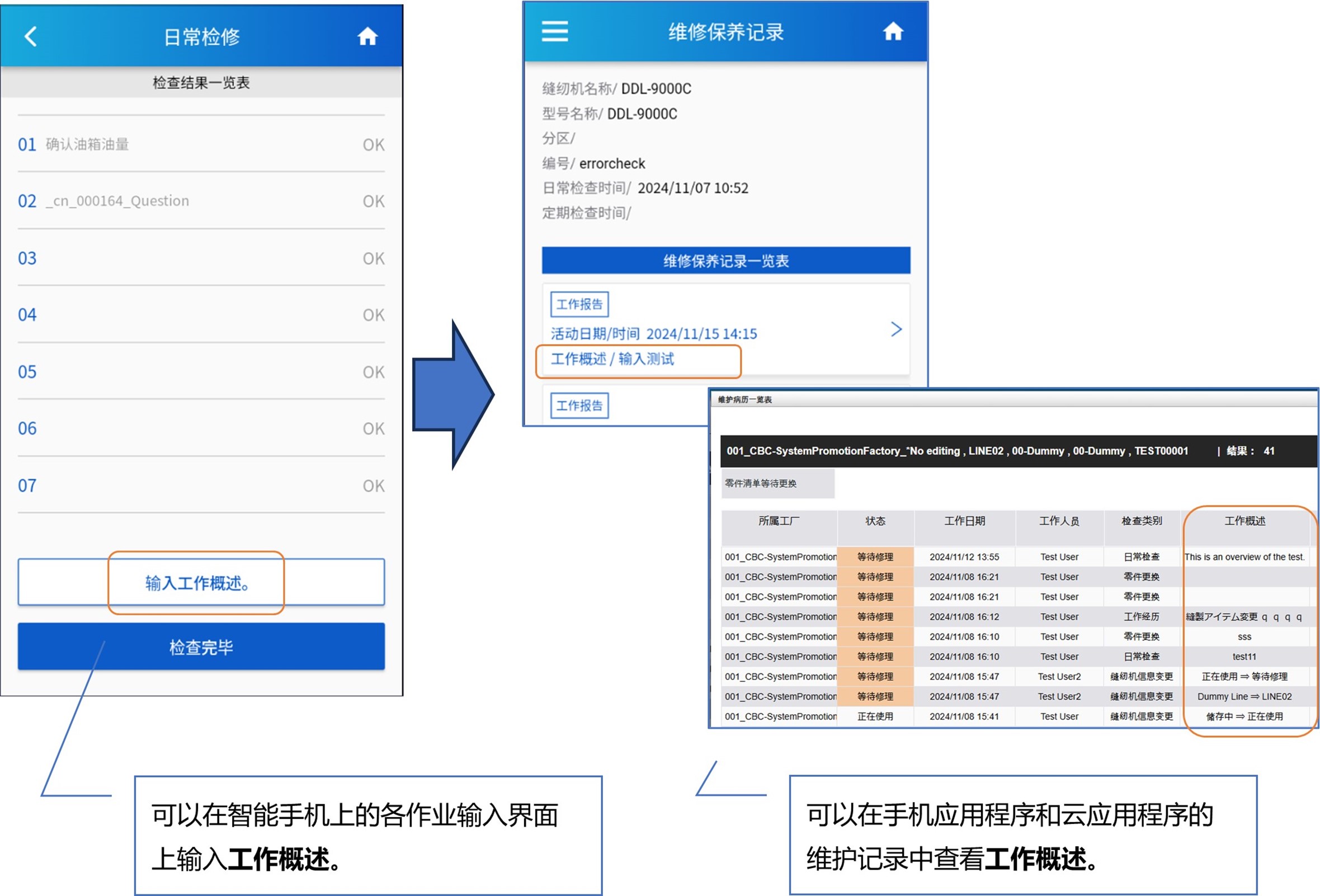
Task: Select inspection item 01 确认油箱油量
Action: click(x=87, y=144)
